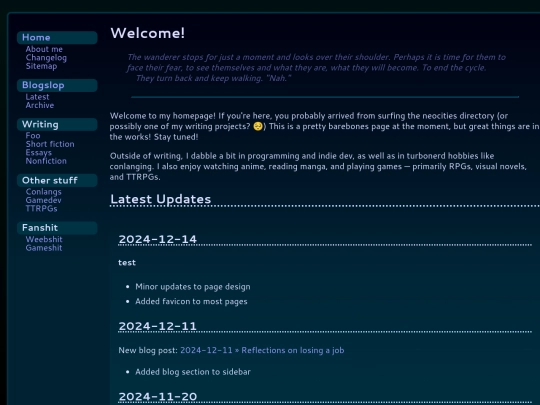Click the 2024-12-14 update heading
The image size is (540, 405).
pyautogui.click(x=157, y=239)
